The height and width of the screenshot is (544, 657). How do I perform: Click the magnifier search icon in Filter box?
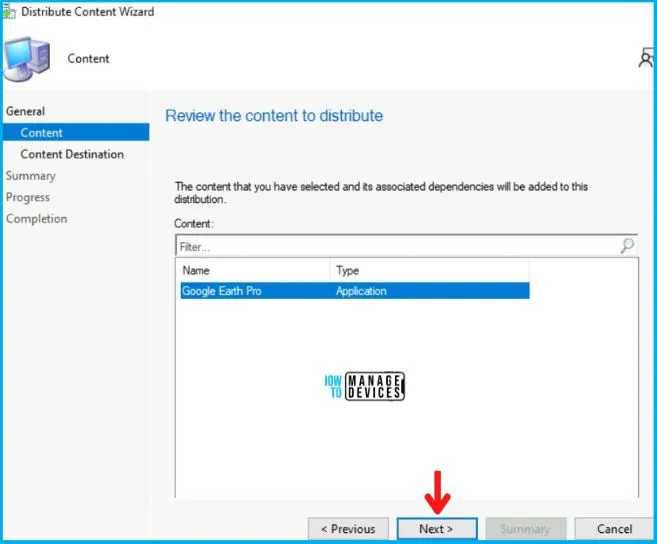[x=627, y=246]
